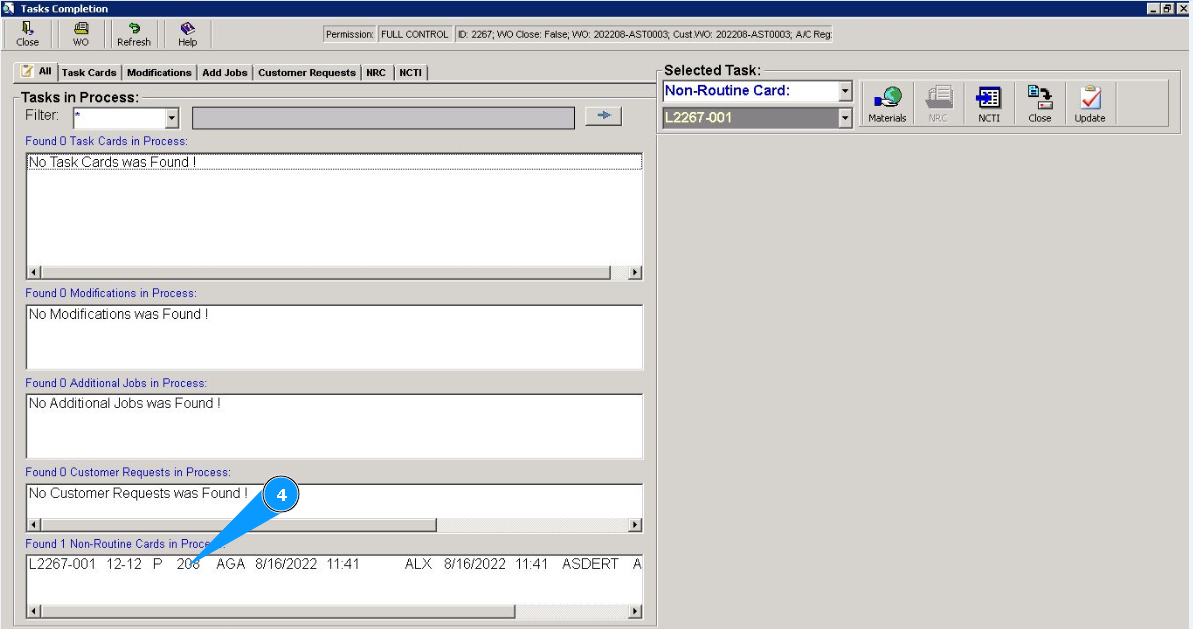Click right scroll arrow of Task Cards list
This screenshot has width=1193, height=631.
(x=635, y=272)
